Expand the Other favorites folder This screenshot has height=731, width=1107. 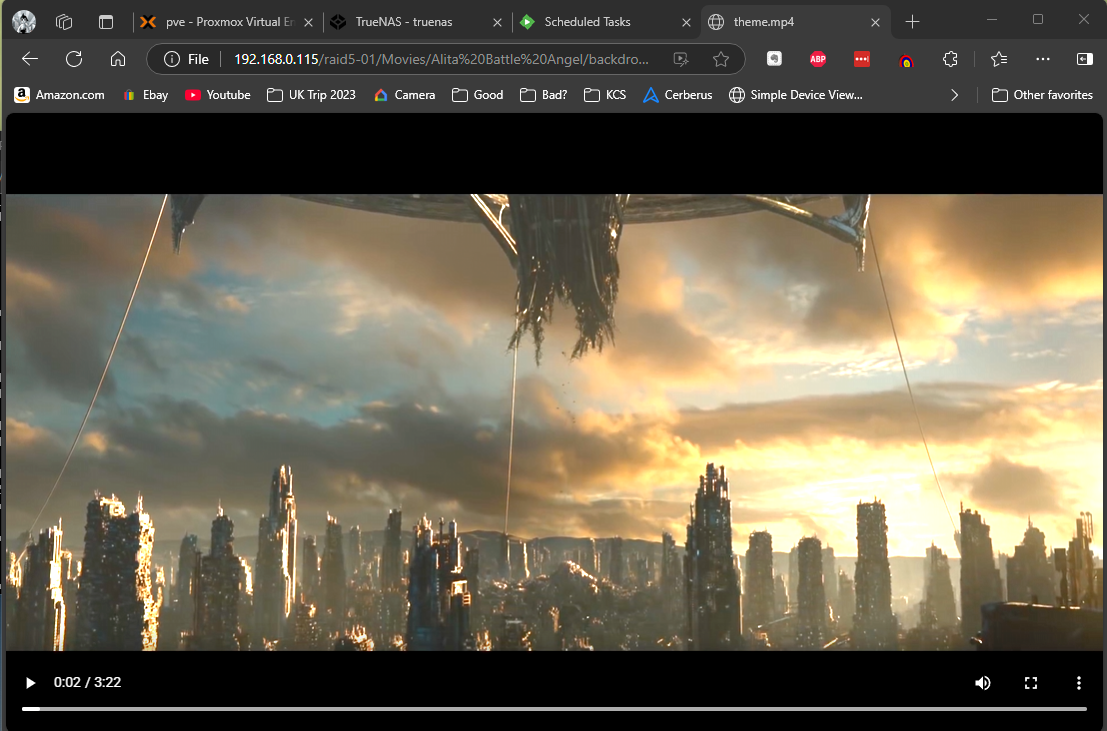pos(1042,95)
